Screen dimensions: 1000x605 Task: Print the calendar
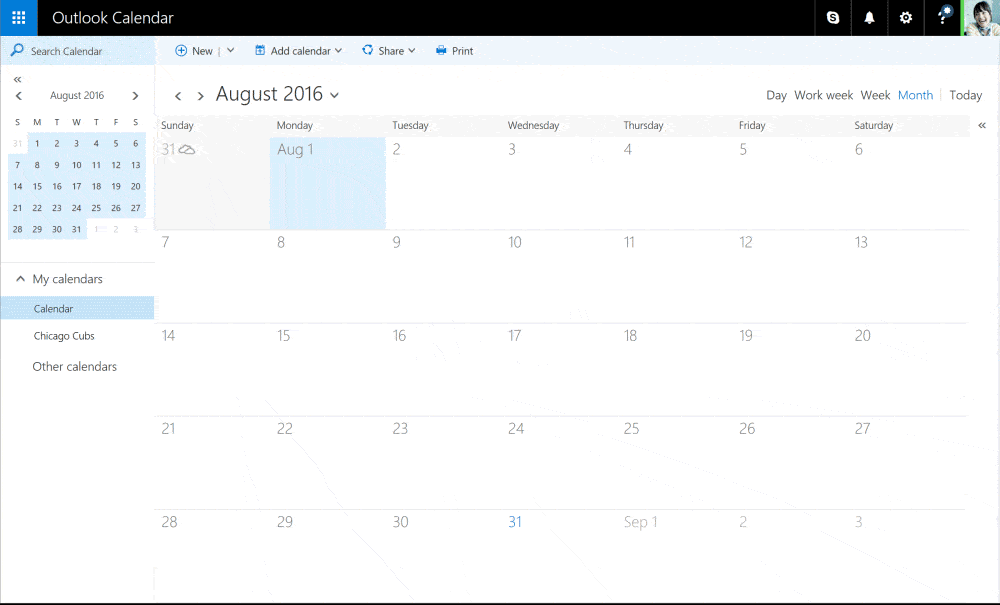(454, 51)
